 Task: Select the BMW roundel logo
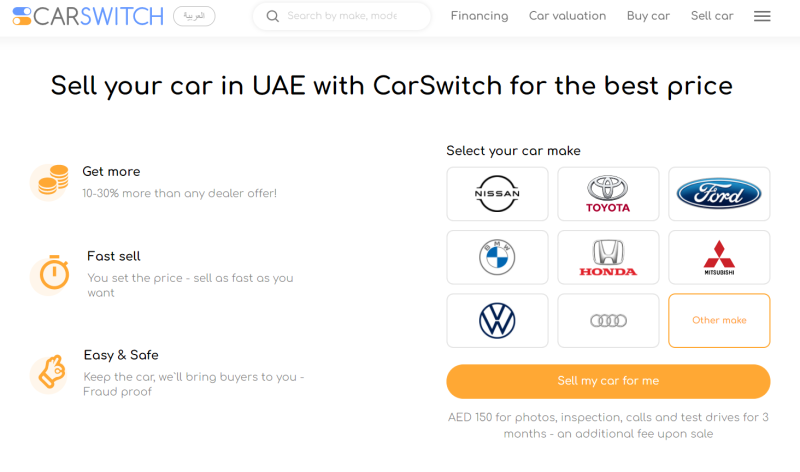[497, 257]
